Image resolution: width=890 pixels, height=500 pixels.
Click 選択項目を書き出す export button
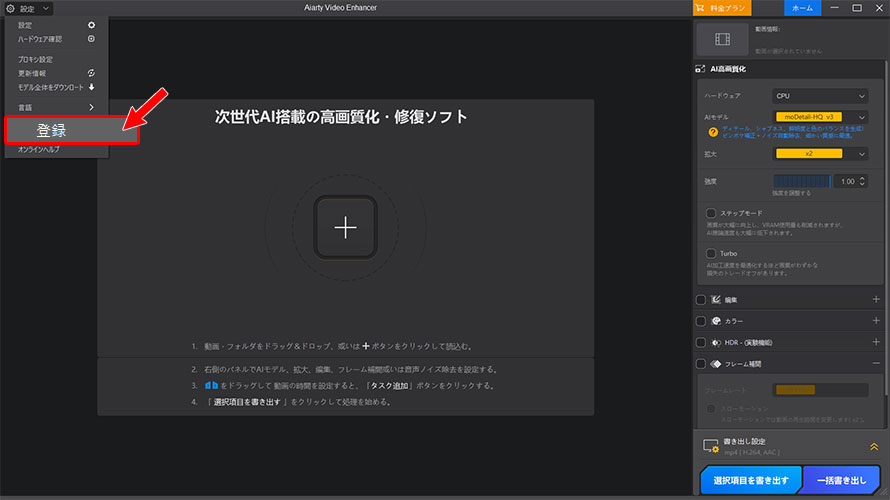coord(750,480)
